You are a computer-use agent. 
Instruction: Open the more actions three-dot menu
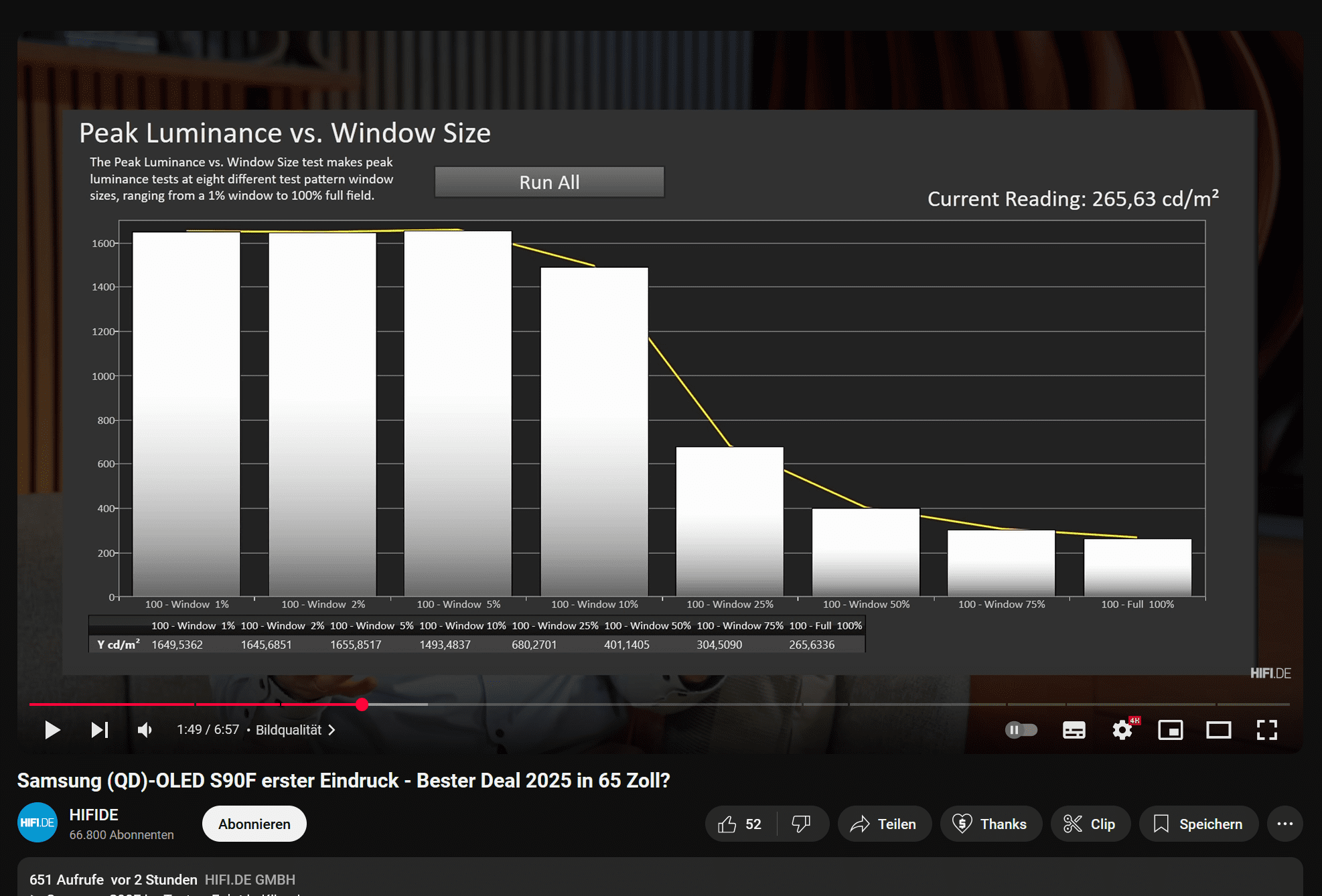point(1285,824)
